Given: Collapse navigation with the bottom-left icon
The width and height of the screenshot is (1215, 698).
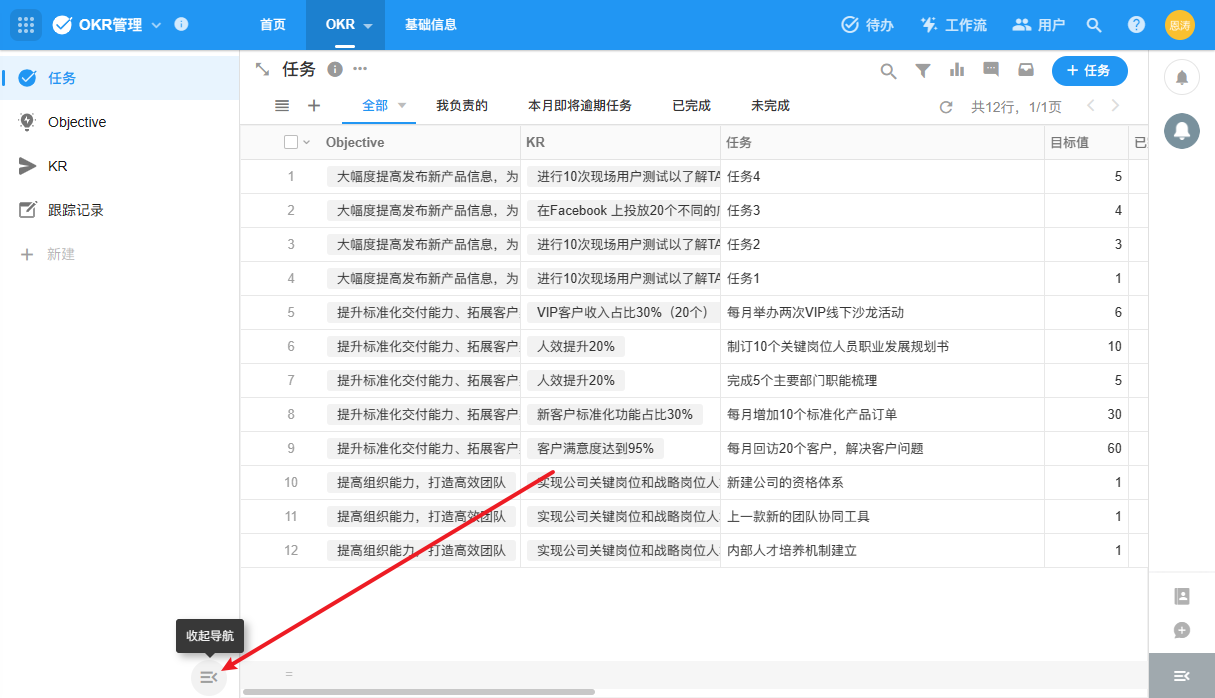Looking at the screenshot, I should [208, 677].
